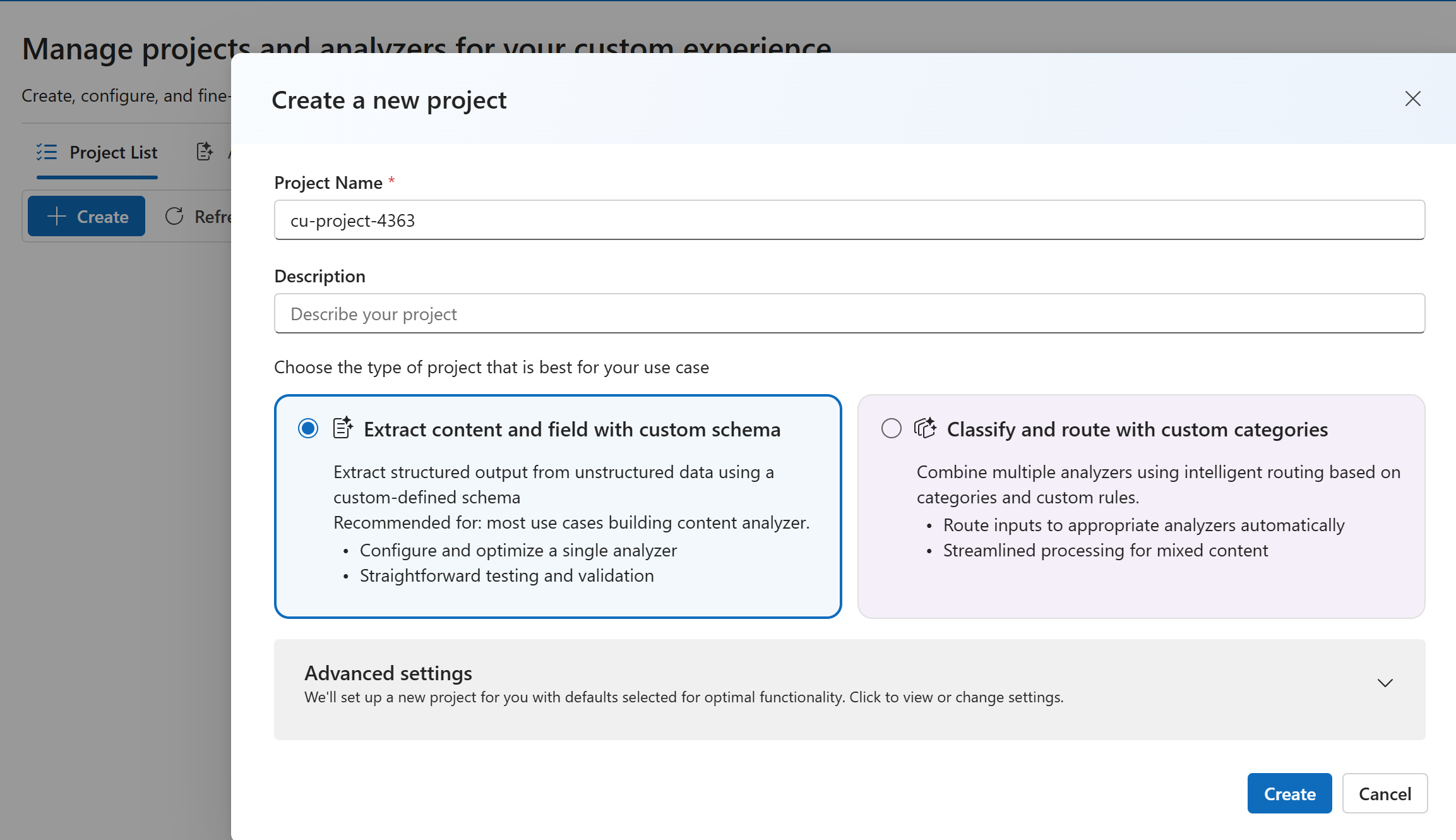Image resolution: width=1456 pixels, height=840 pixels.
Task: Cancel the new project dialog
Action: pos(1384,793)
